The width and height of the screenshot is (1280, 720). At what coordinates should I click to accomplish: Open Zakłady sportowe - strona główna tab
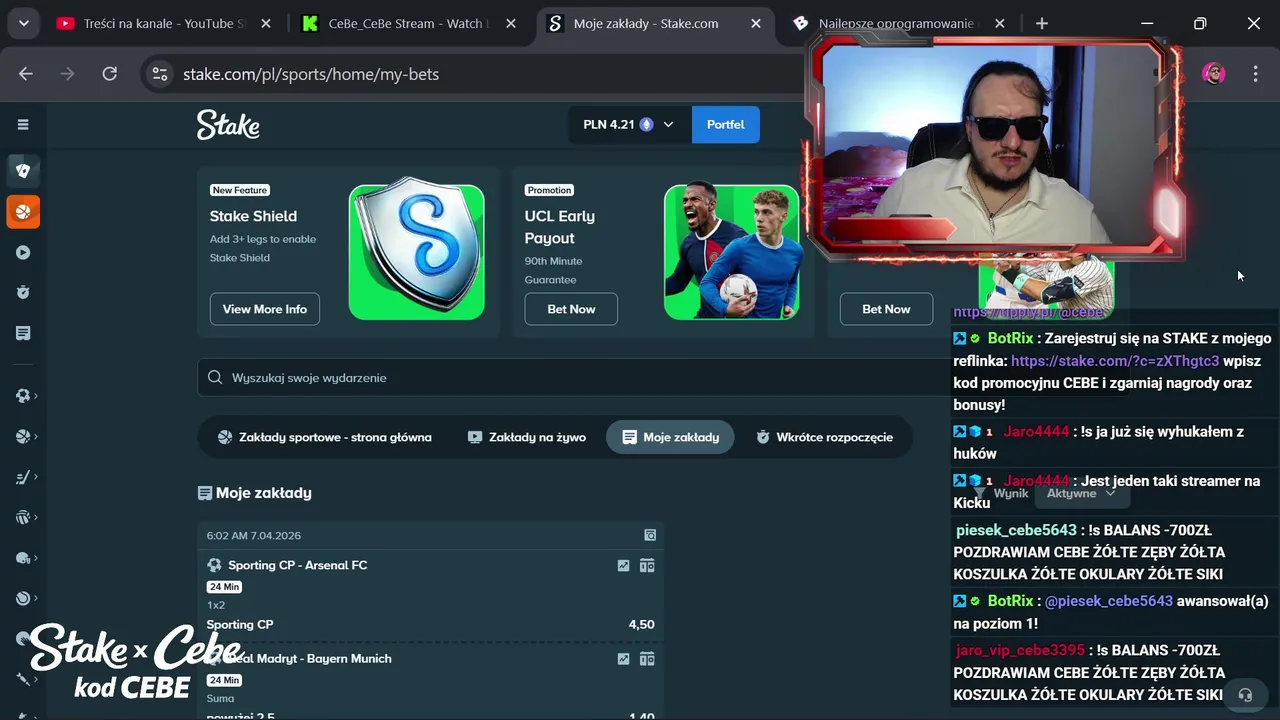[x=325, y=437]
